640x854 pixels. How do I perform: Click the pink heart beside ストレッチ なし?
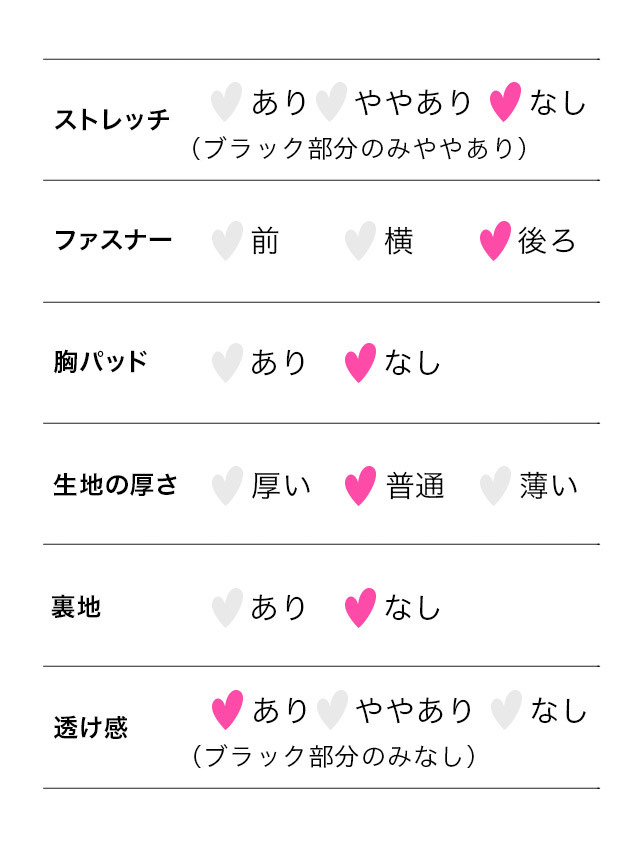[505, 102]
